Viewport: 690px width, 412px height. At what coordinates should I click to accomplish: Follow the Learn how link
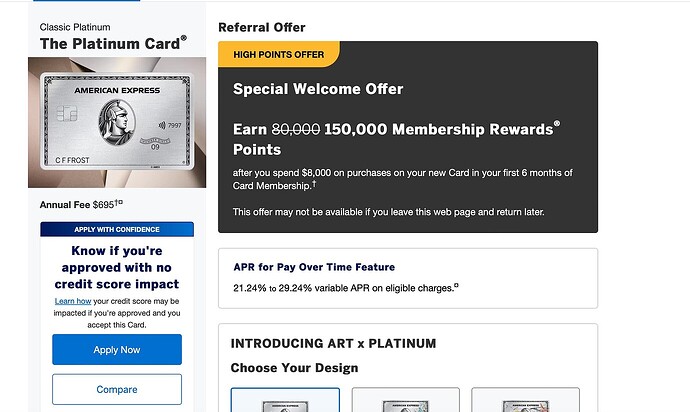(73, 301)
